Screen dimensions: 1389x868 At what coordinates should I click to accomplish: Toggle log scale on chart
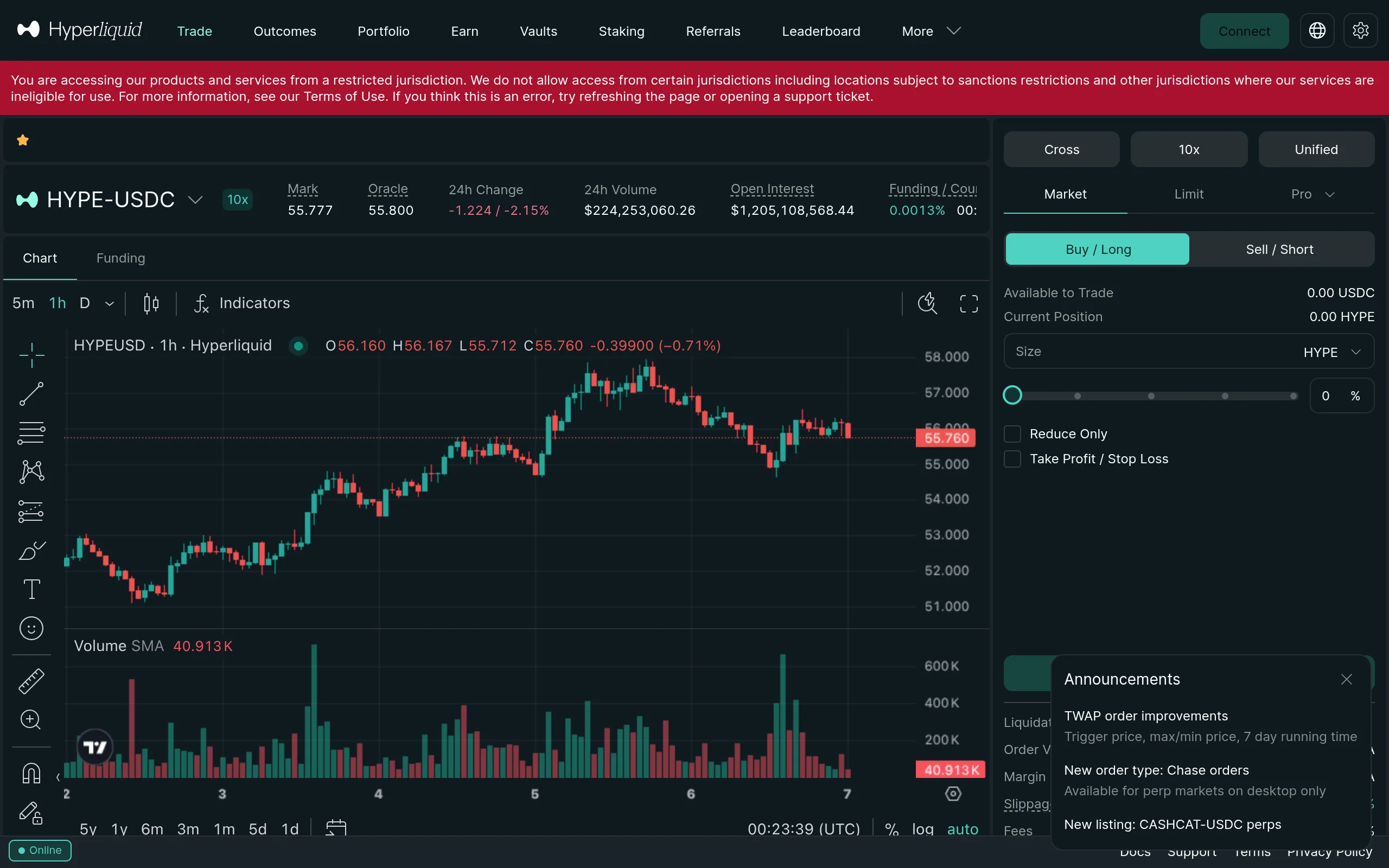click(922, 829)
